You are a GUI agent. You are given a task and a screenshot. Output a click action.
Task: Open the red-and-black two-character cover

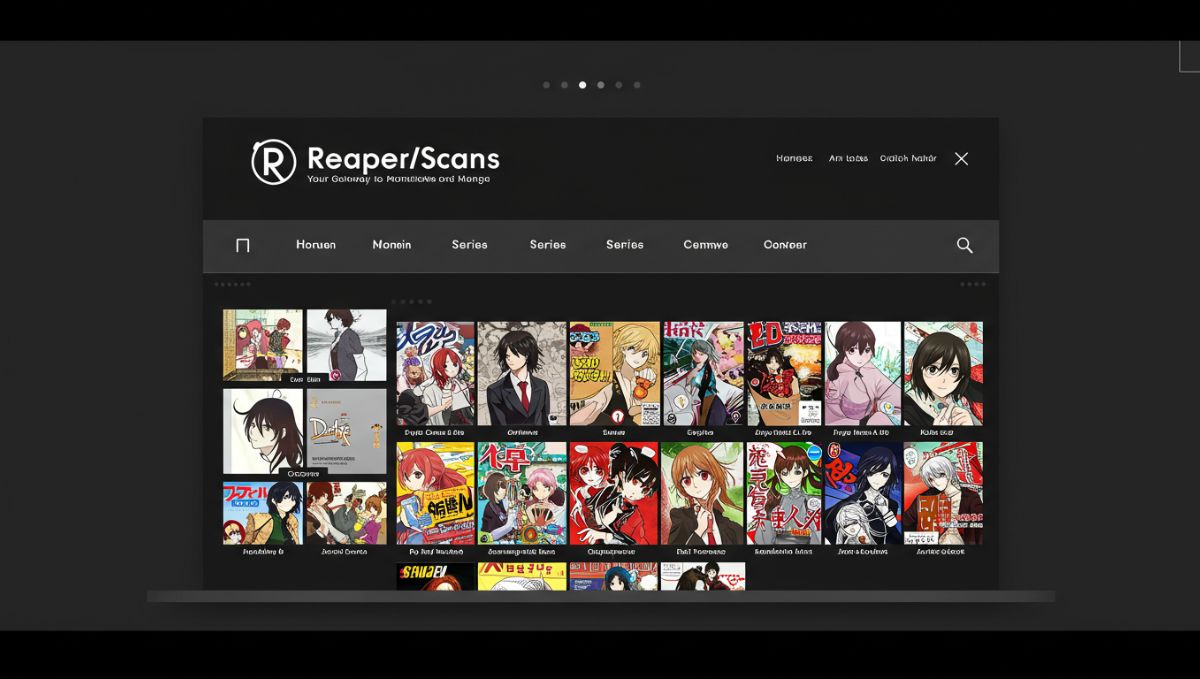click(614, 493)
